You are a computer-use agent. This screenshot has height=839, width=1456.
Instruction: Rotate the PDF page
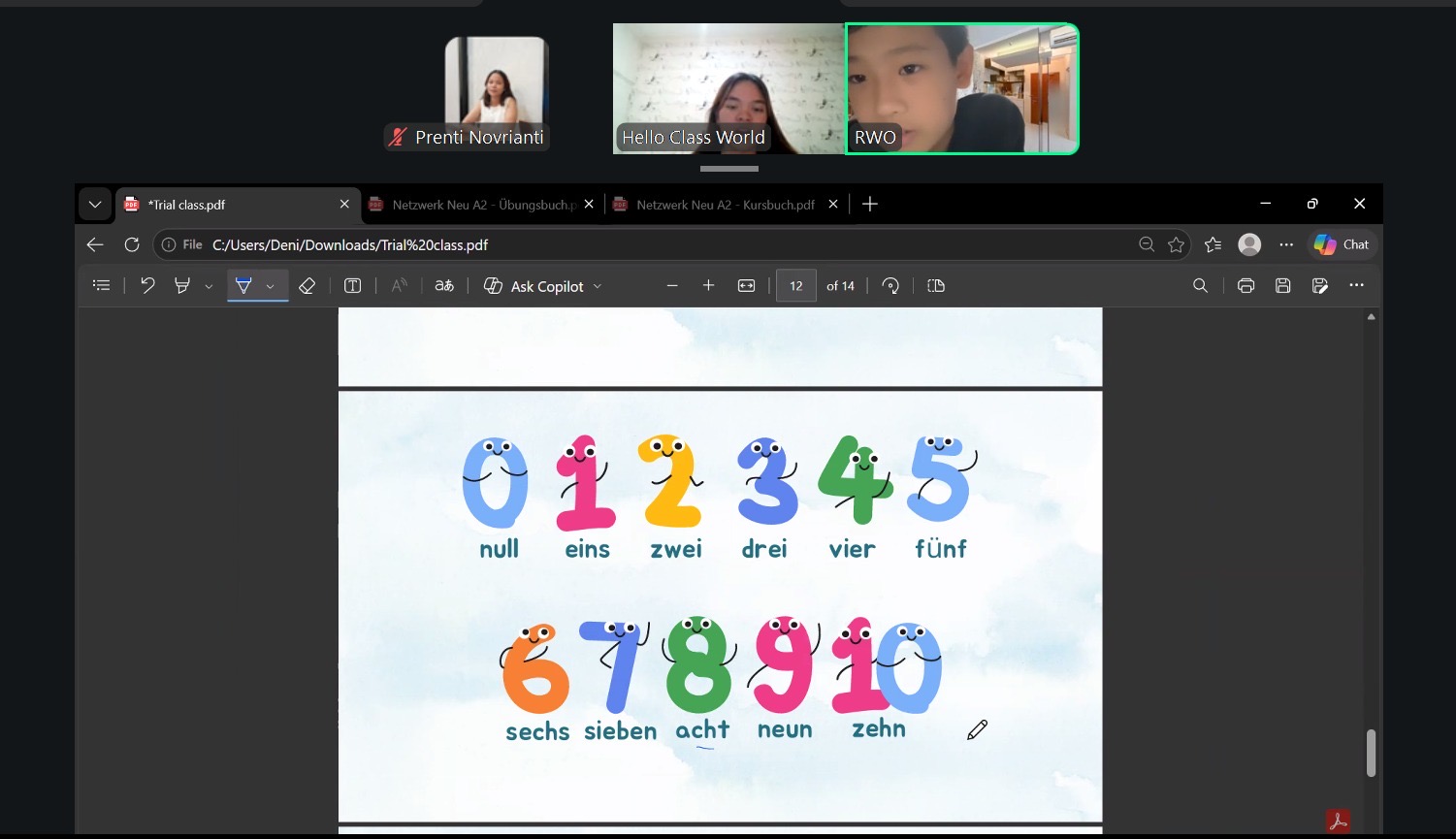point(890,286)
